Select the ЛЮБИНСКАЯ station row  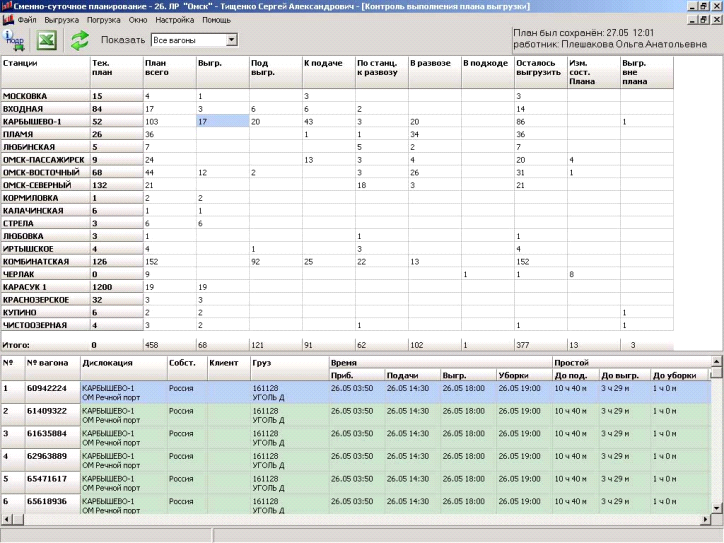click(x=337, y=147)
